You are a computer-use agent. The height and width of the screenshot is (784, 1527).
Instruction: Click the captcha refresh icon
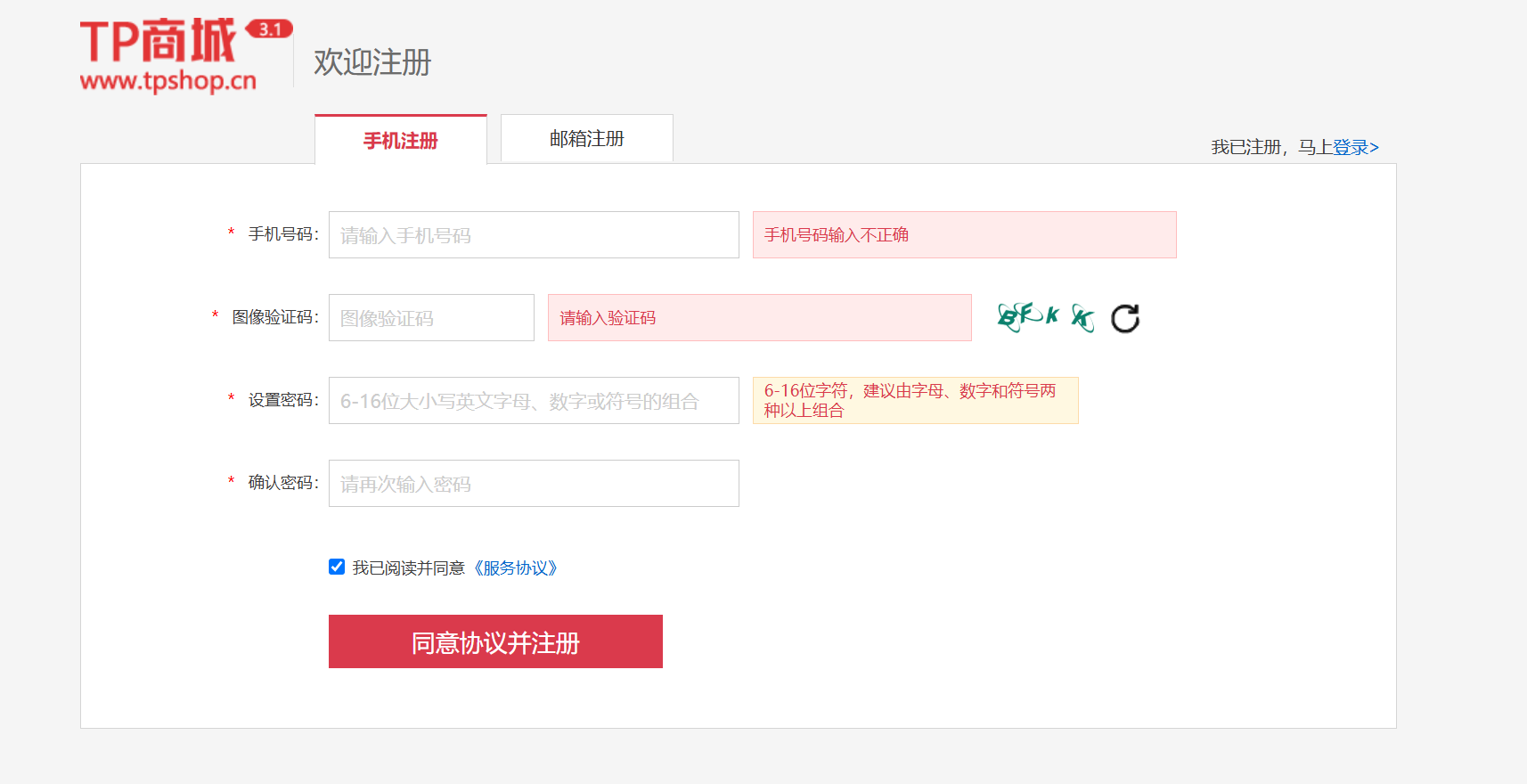tap(1125, 318)
